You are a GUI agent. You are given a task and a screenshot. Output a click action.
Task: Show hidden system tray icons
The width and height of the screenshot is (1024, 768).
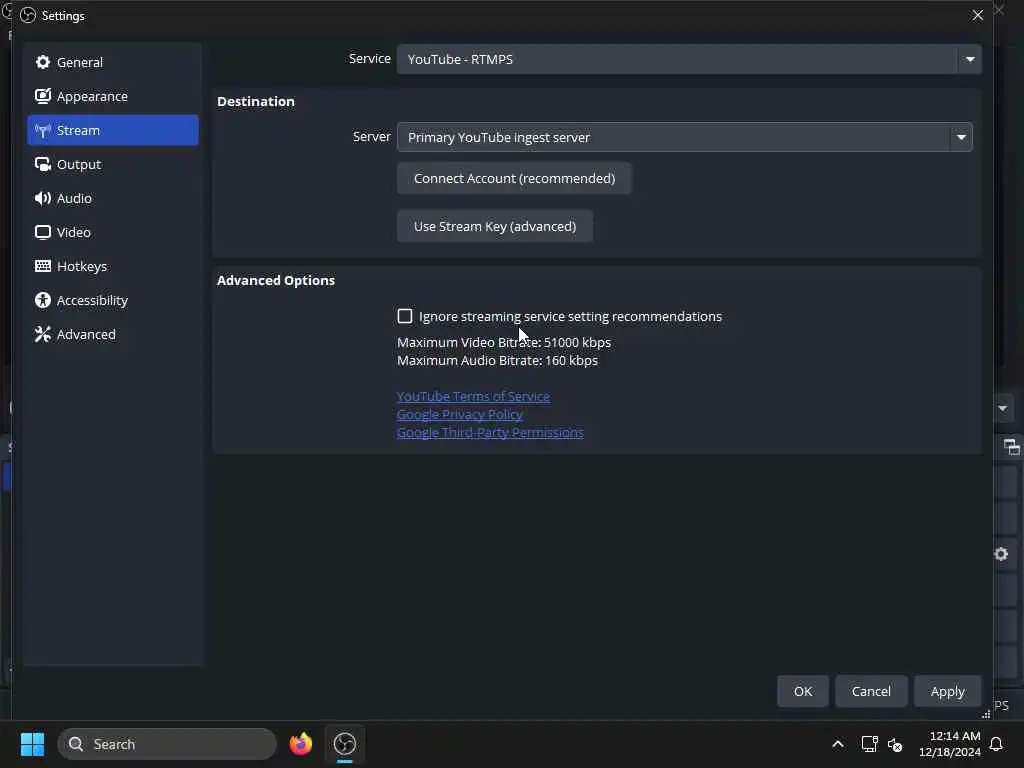pos(838,744)
